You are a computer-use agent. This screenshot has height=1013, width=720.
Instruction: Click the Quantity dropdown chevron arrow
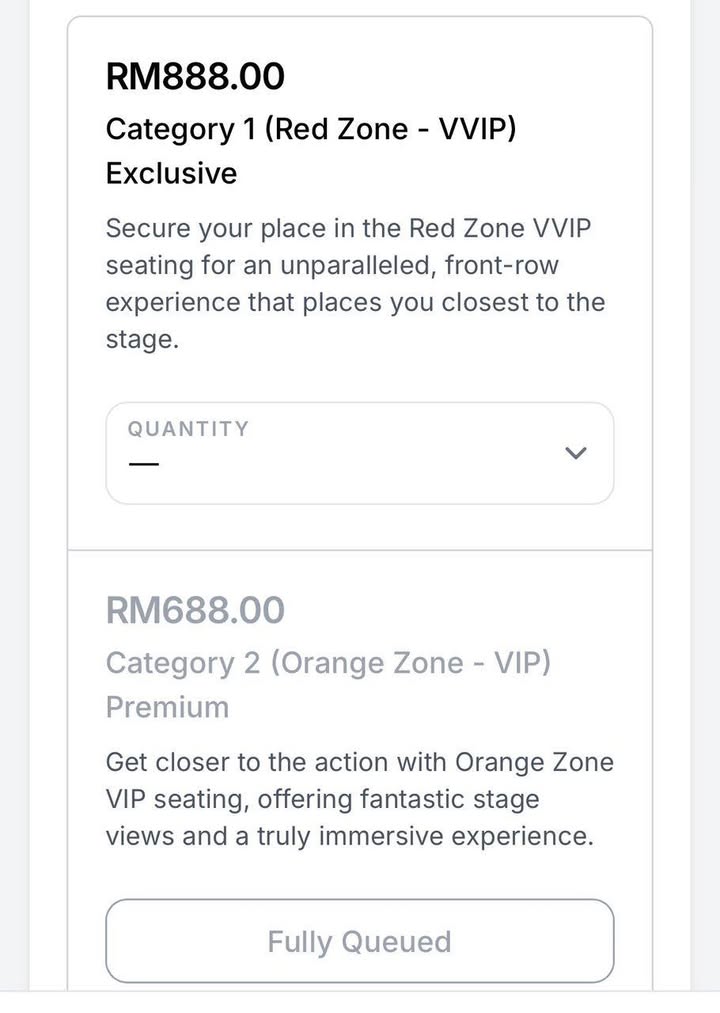pyautogui.click(x=575, y=453)
